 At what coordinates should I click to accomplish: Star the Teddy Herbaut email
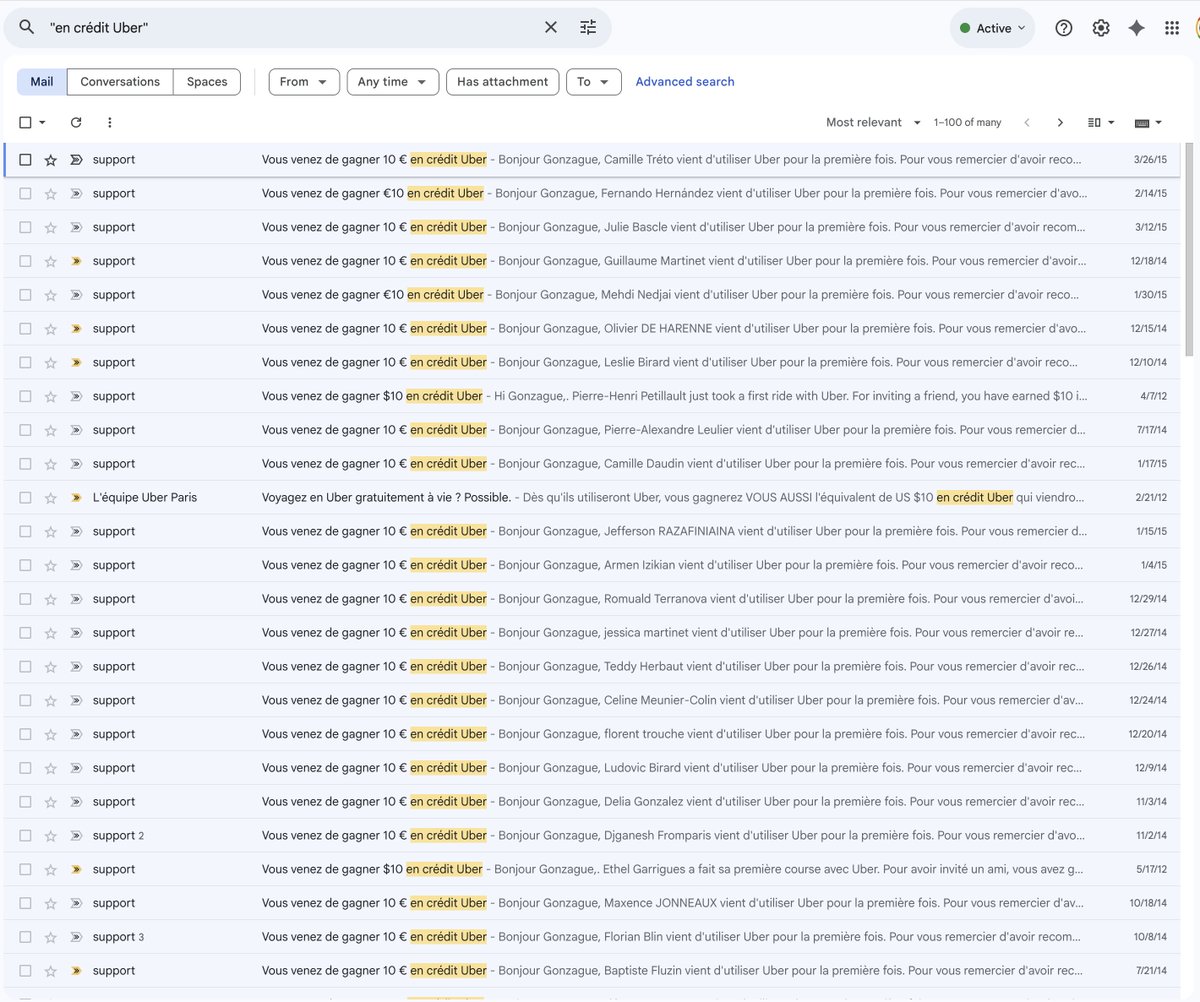(x=51, y=667)
